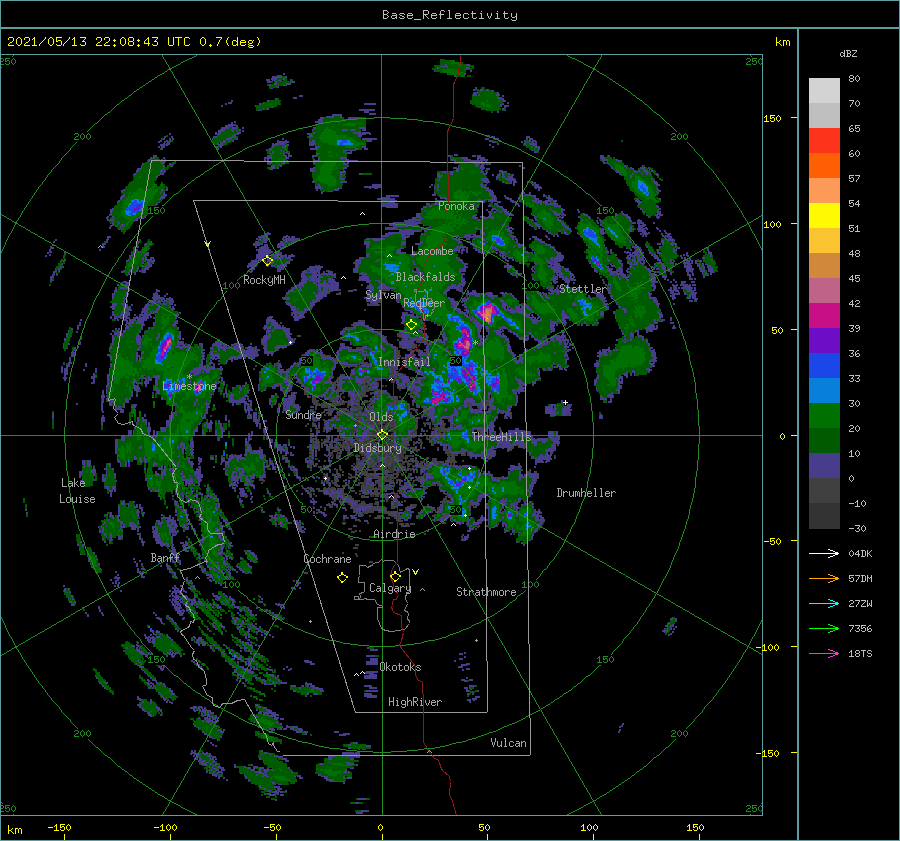Viewport: 900px width, 841px height.
Task: Click the orange 57DM arrow in legend
Action: (824, 579)
